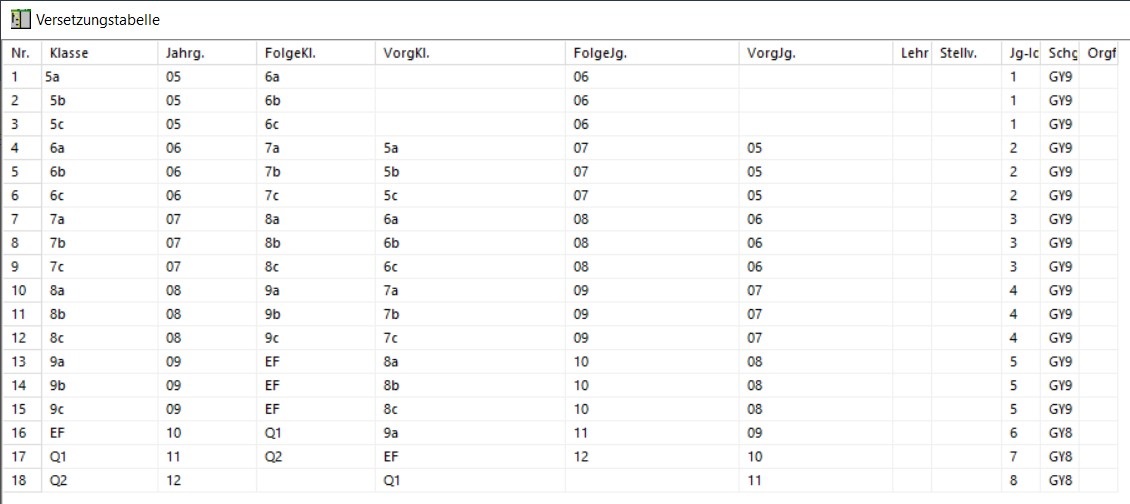Click VorgKl. cell 7c in row 12
This screenshot has height=504, width=1130.
pyautogui.click(x=471, y=338)
